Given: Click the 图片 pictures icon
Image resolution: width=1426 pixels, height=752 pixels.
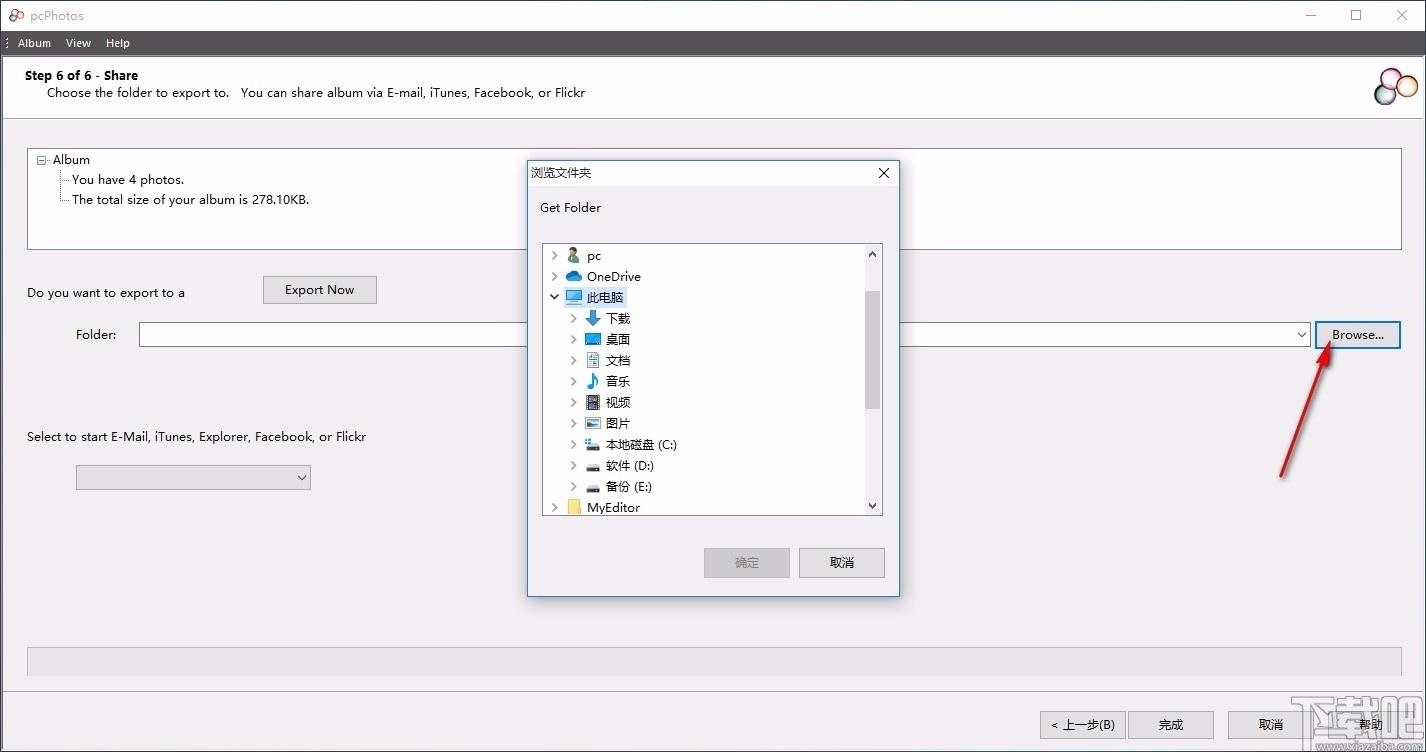Looking at the screenshot, I should 593,423.
